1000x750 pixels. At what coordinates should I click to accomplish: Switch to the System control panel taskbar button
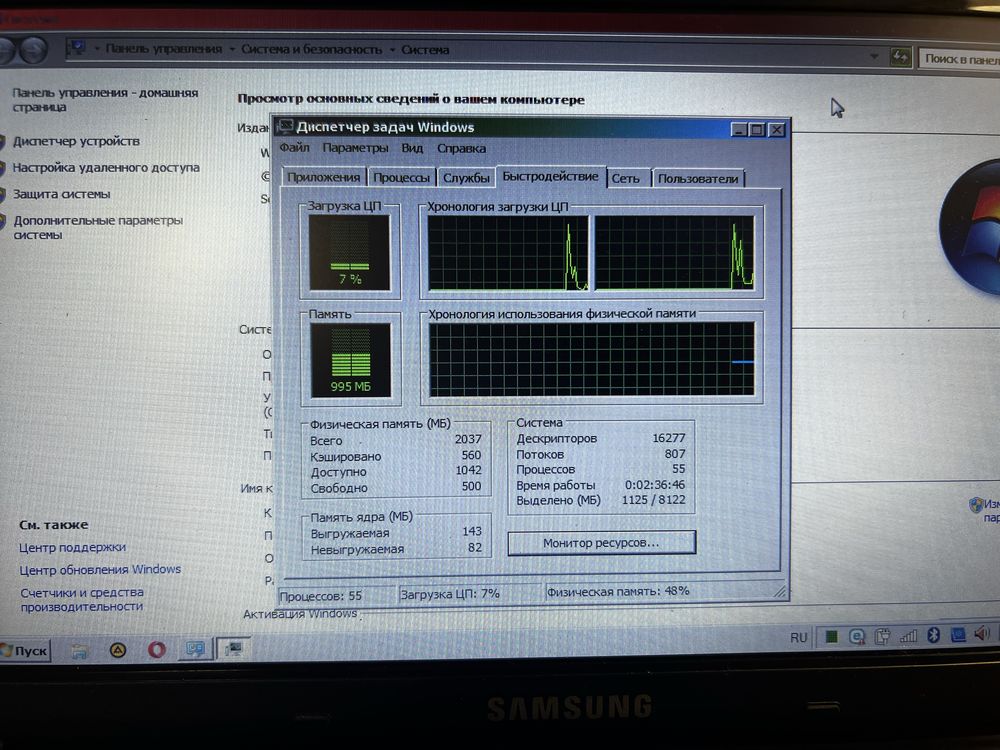195,649
